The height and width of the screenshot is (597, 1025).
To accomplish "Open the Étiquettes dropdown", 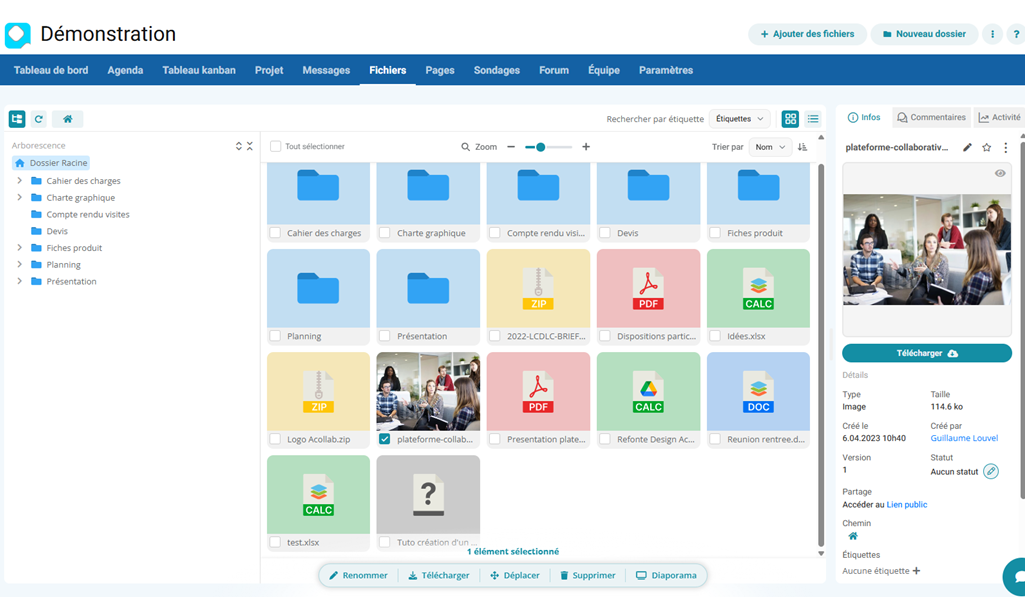I will point(739,118).
